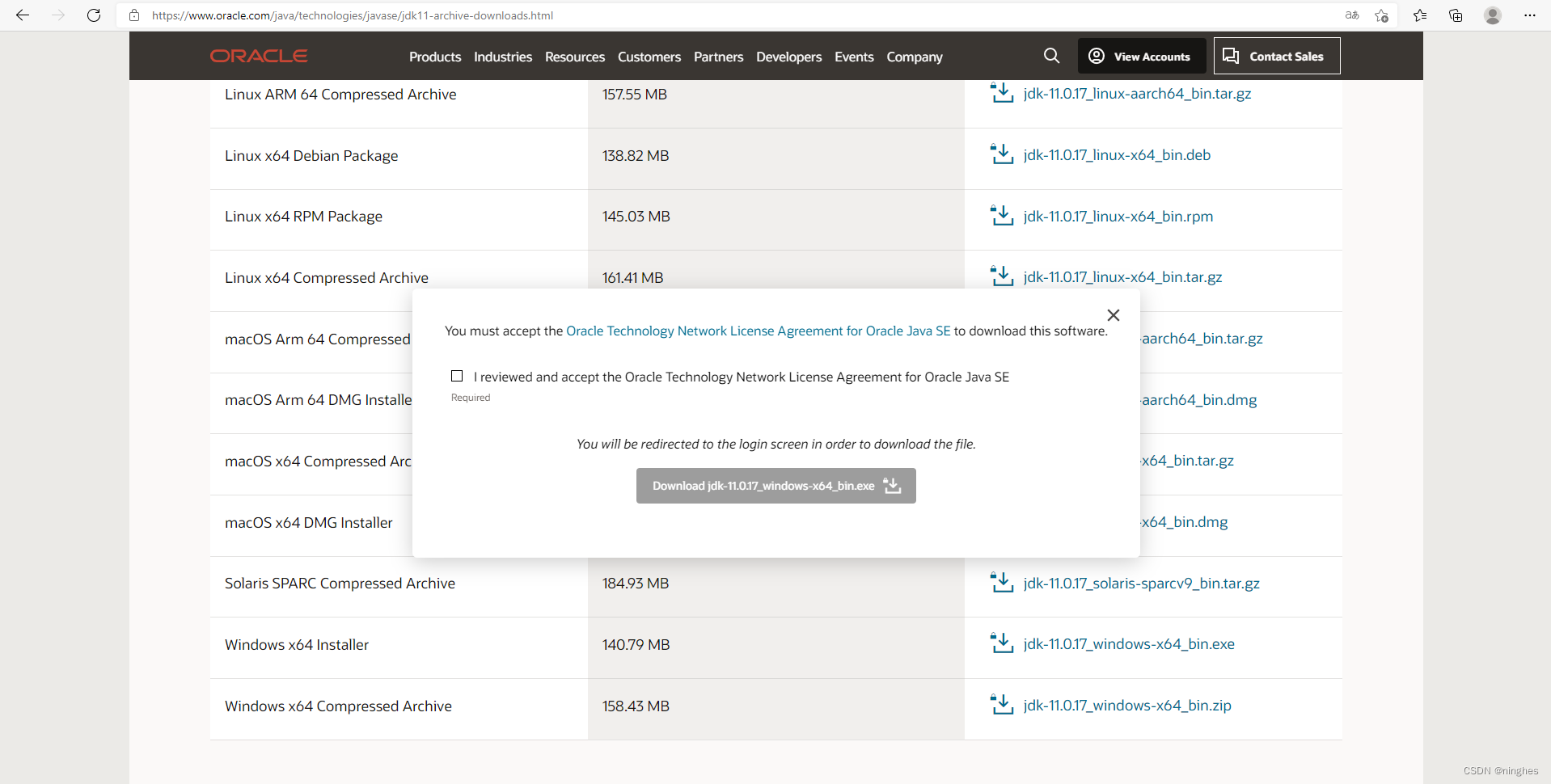
Task: Click the lock icon in address bar
Action: point(134,15)
